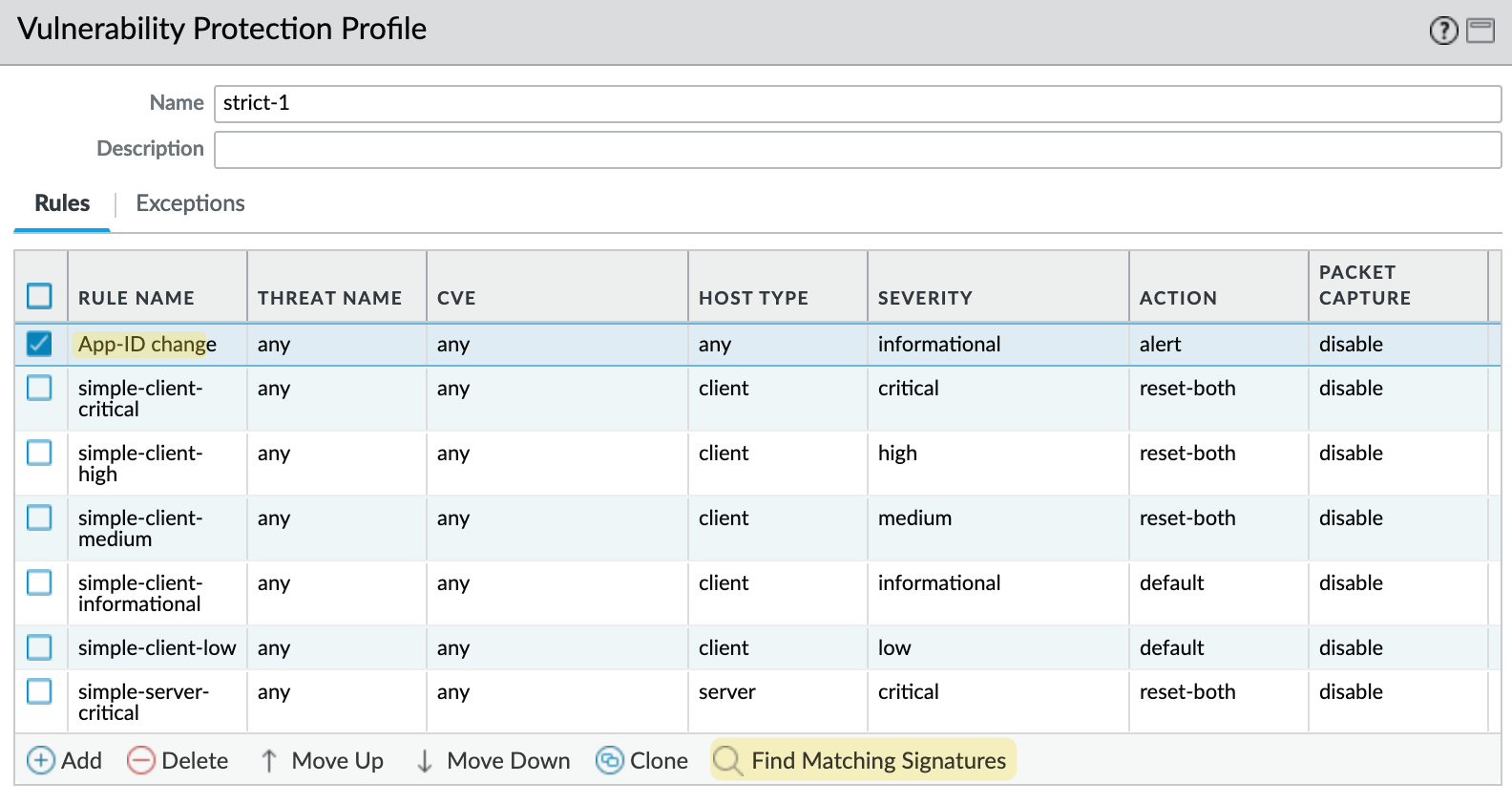The height and width of the screenshot is (804, 1512).
Task: Uncheck the App-ID change rule checkbox
Action: [39, 344]
